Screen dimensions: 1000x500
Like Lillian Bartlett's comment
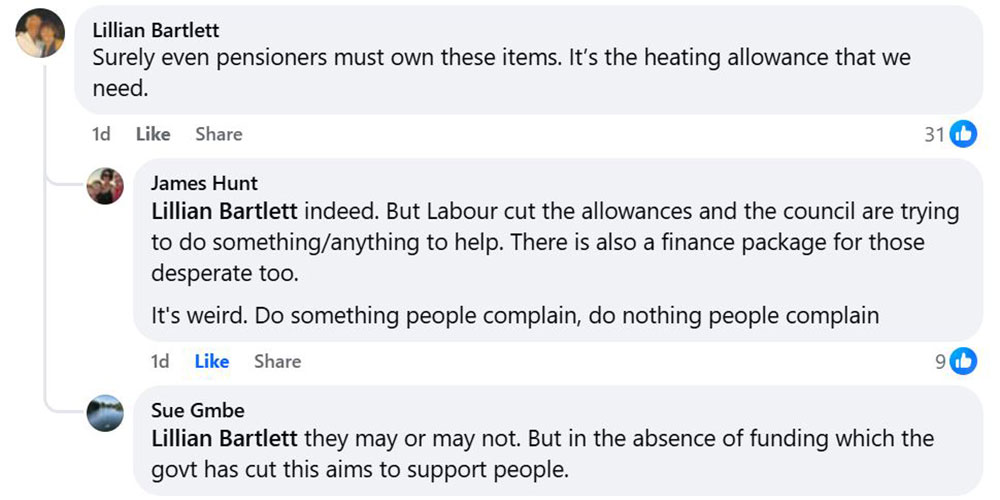[153, 134]
